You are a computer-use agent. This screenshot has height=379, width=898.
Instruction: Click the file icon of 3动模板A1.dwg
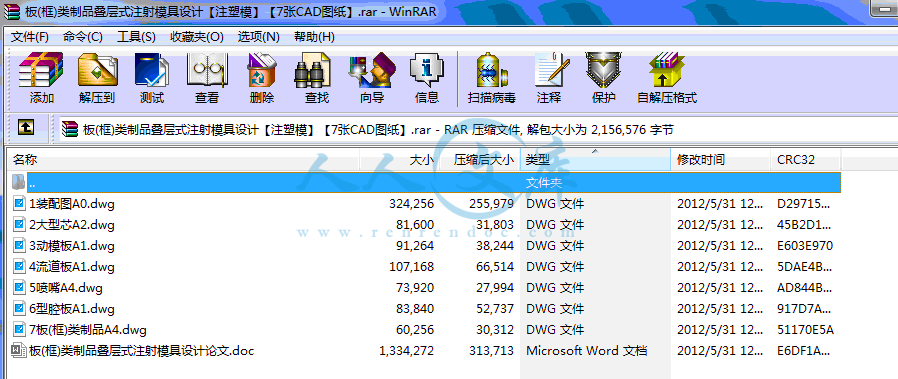pos(19,246)
